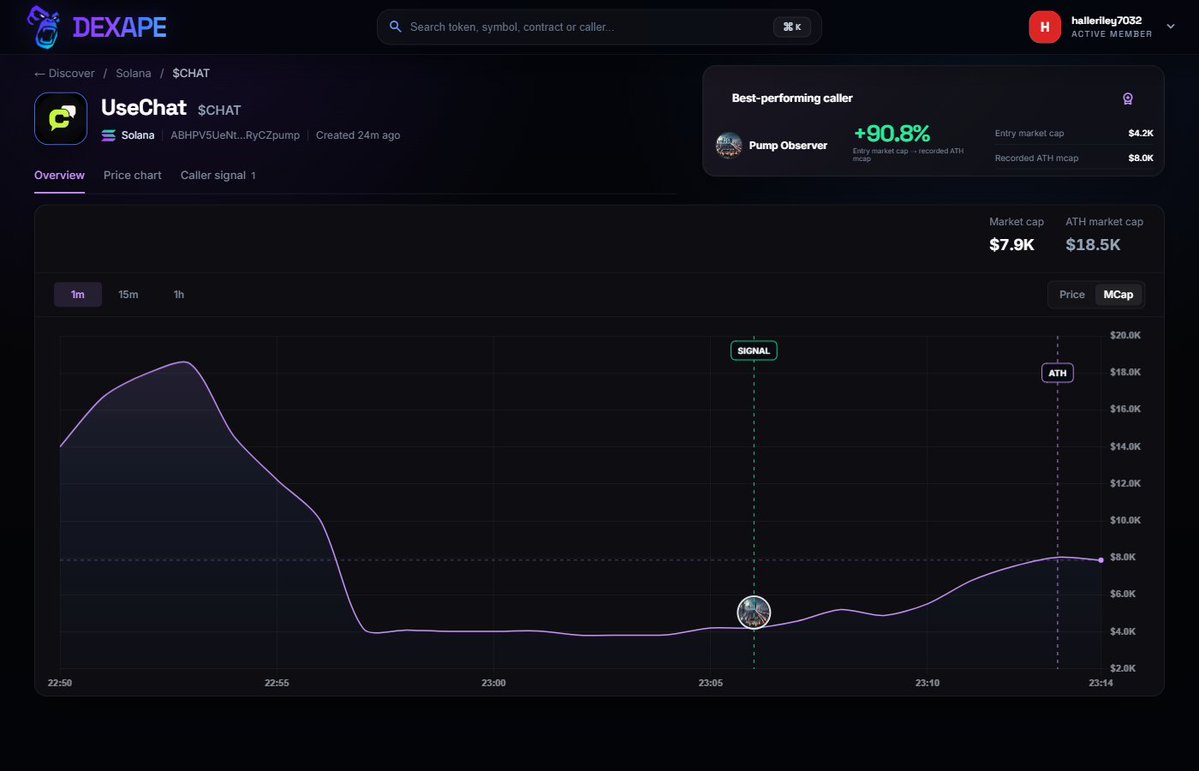Click the ATH marker on the chart
This screenshot has height=771, width=1199.
pyautogui.click(x=1057, y=373)
